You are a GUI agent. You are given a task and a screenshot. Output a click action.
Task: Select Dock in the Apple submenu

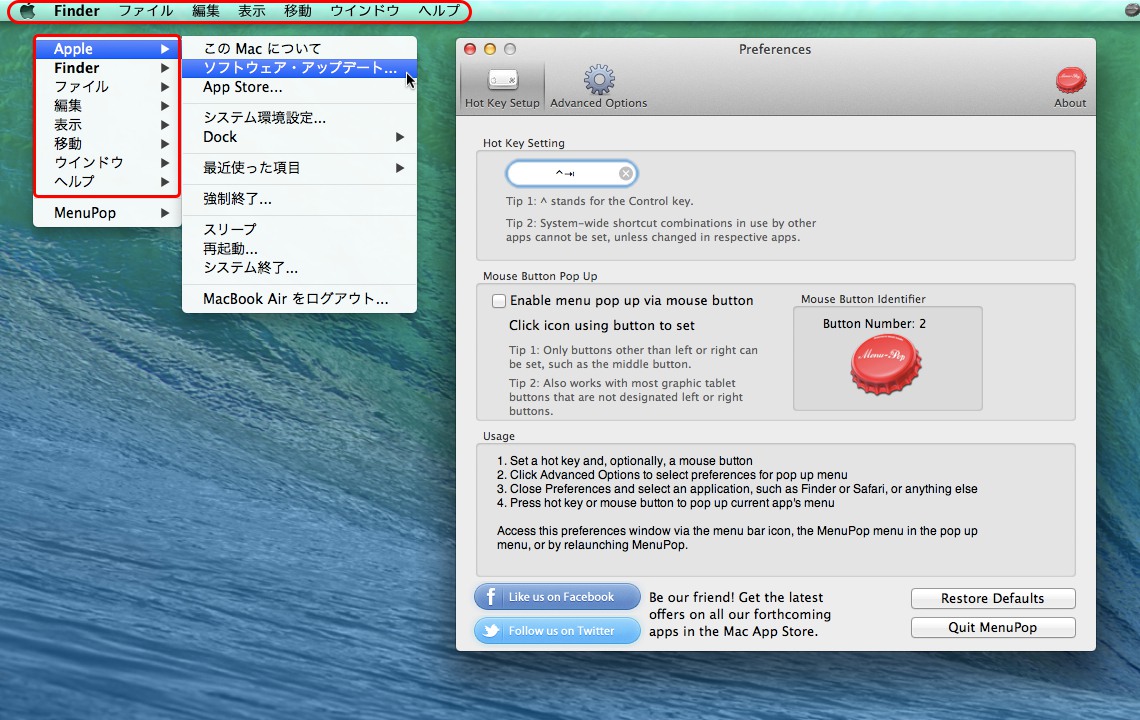[x=299, y=137]
